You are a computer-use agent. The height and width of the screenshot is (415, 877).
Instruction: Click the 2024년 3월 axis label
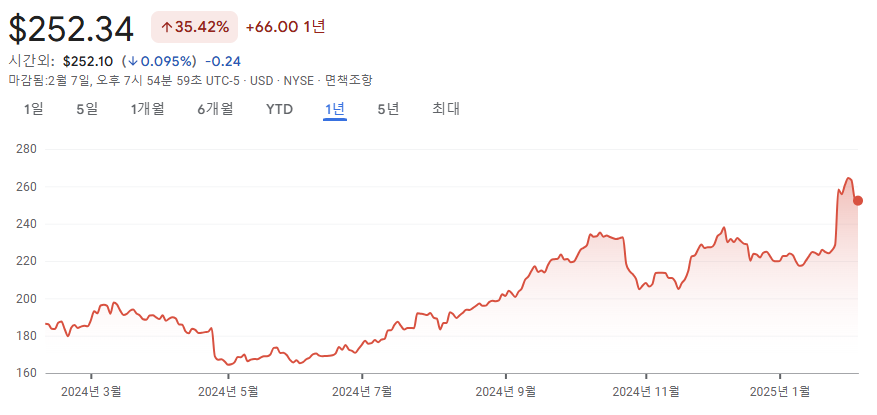click(x=91, y=392)
